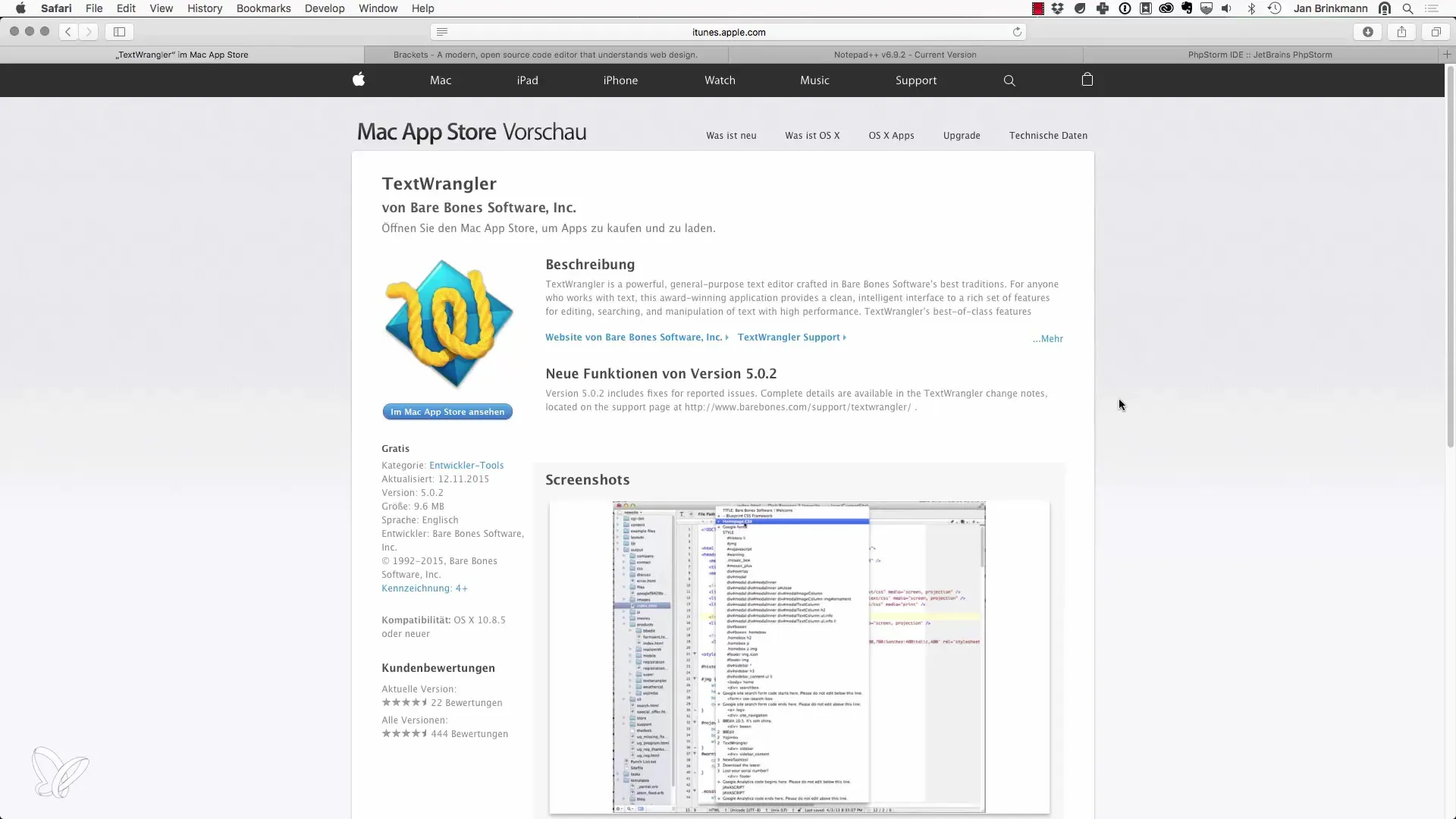Open OS X Apps link

click(891, 136)
